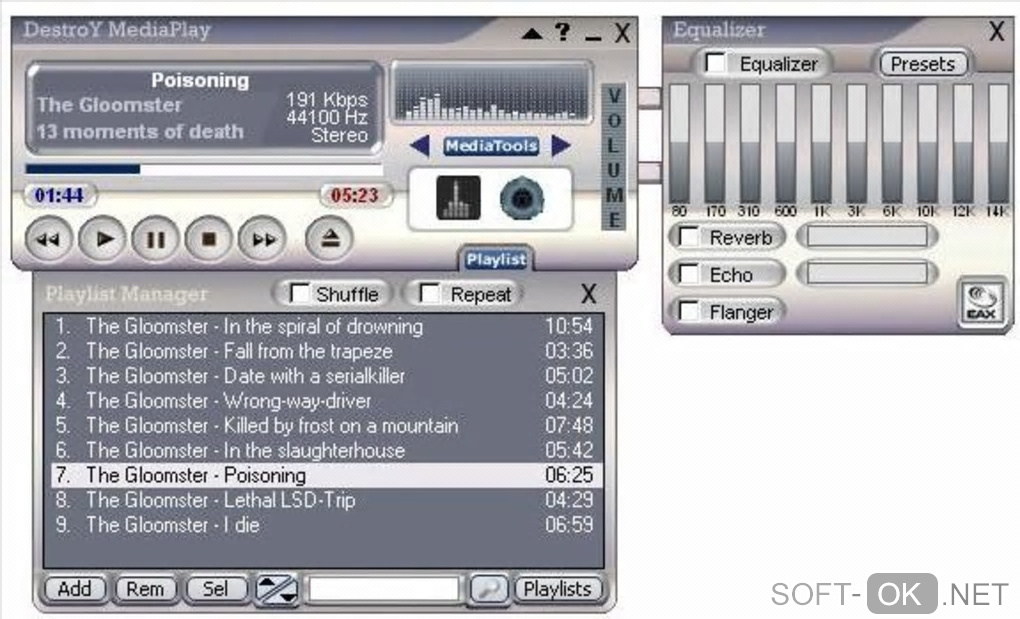This screenshot has height=619, width=1020.
Task: Click the up-triangle icon in the title bar
Action: (x=532, y=33)
